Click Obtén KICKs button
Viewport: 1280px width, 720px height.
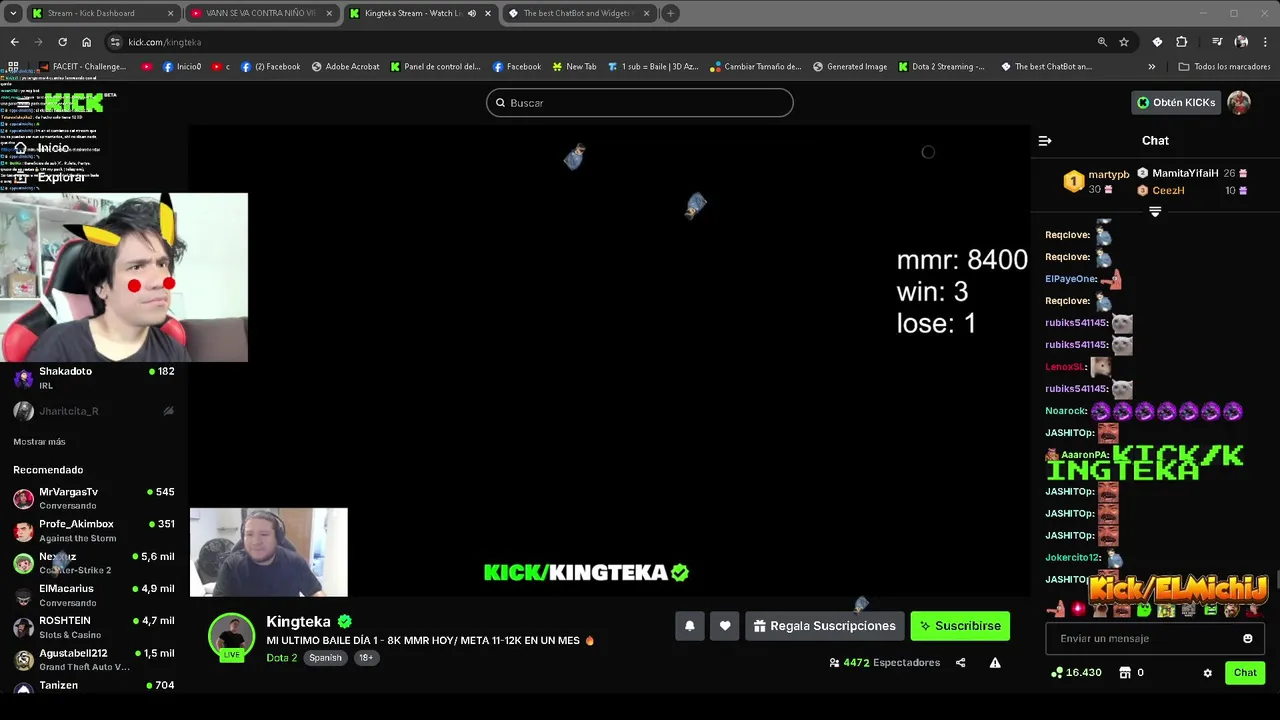point(1176,102)
